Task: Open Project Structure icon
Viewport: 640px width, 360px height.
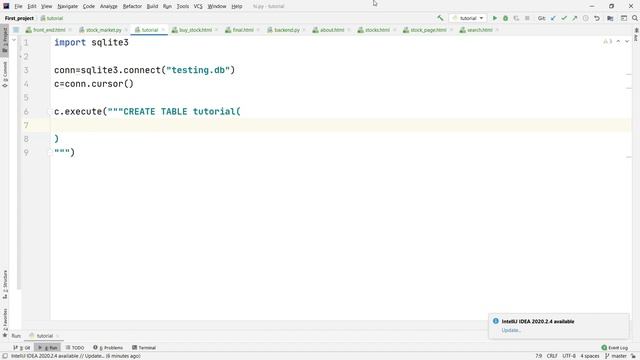Action: [x=610, y=18]
